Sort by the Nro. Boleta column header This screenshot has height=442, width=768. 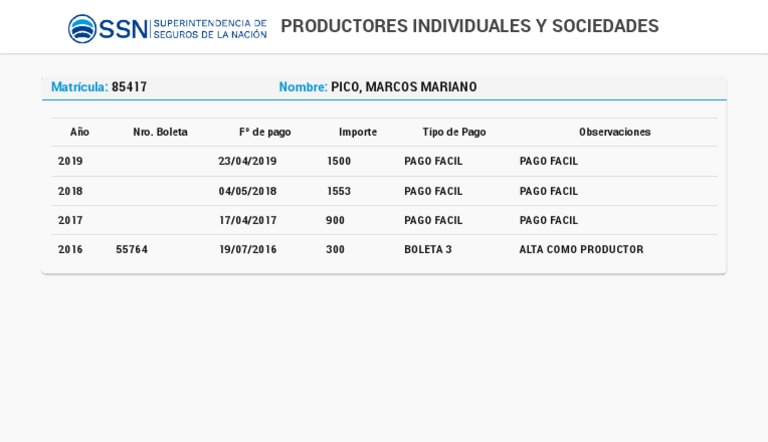coord(160,132)
